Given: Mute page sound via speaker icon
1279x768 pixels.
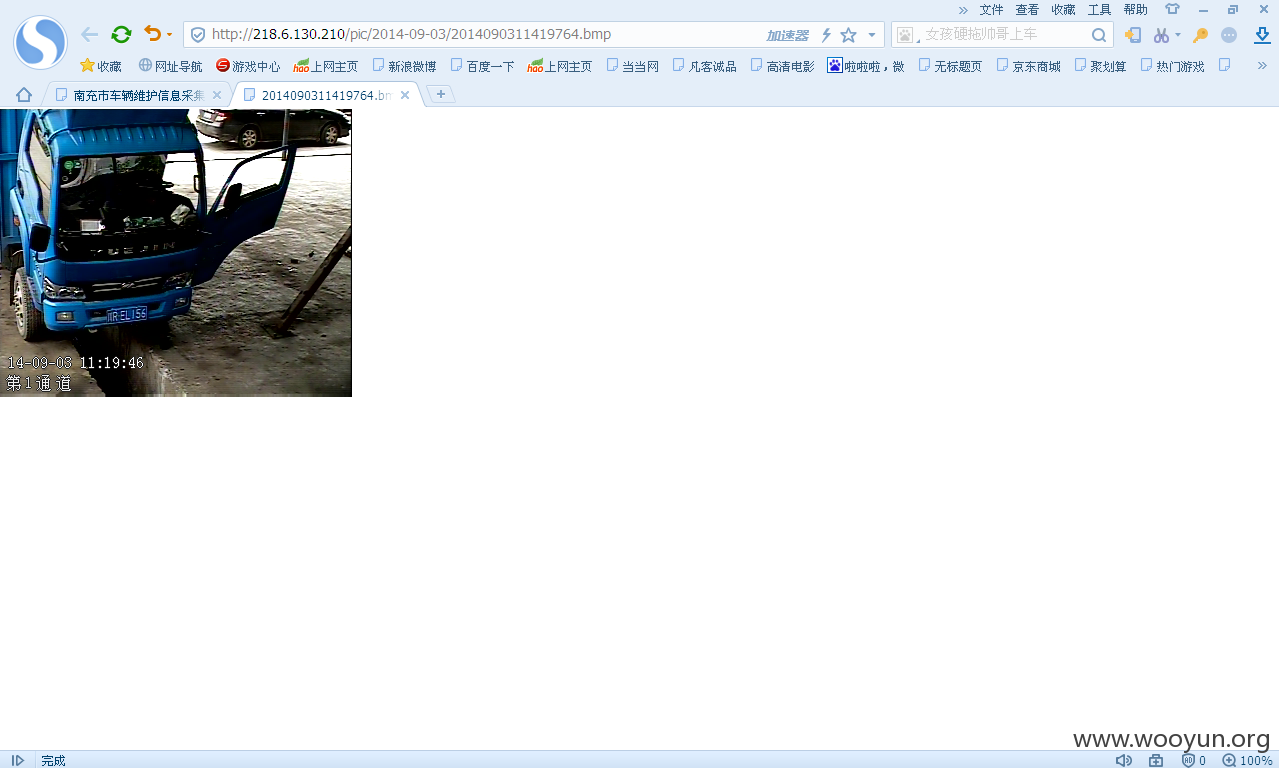Looking at the screenshot, I should click(x=1123, y=760).
